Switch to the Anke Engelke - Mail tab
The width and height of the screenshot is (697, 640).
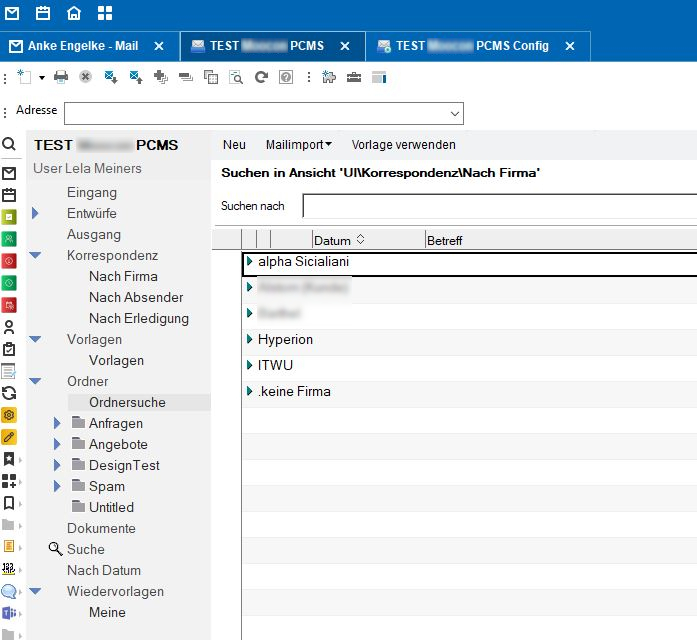[82, 46]
